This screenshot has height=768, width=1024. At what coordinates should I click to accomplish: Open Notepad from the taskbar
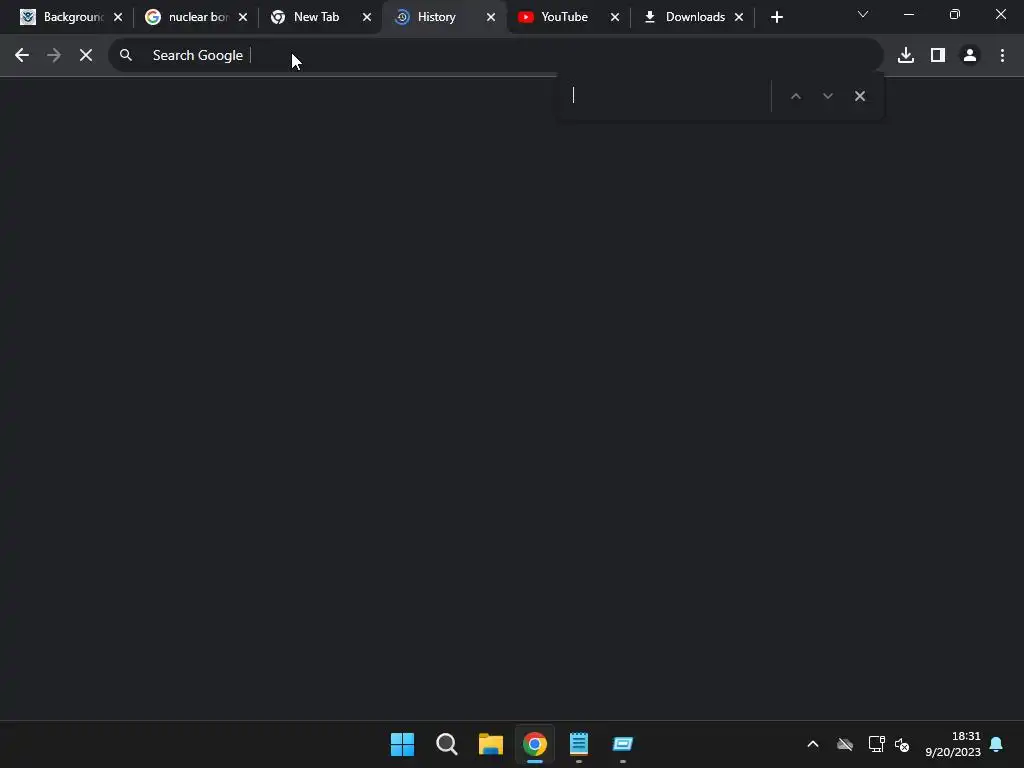(579, 744)
